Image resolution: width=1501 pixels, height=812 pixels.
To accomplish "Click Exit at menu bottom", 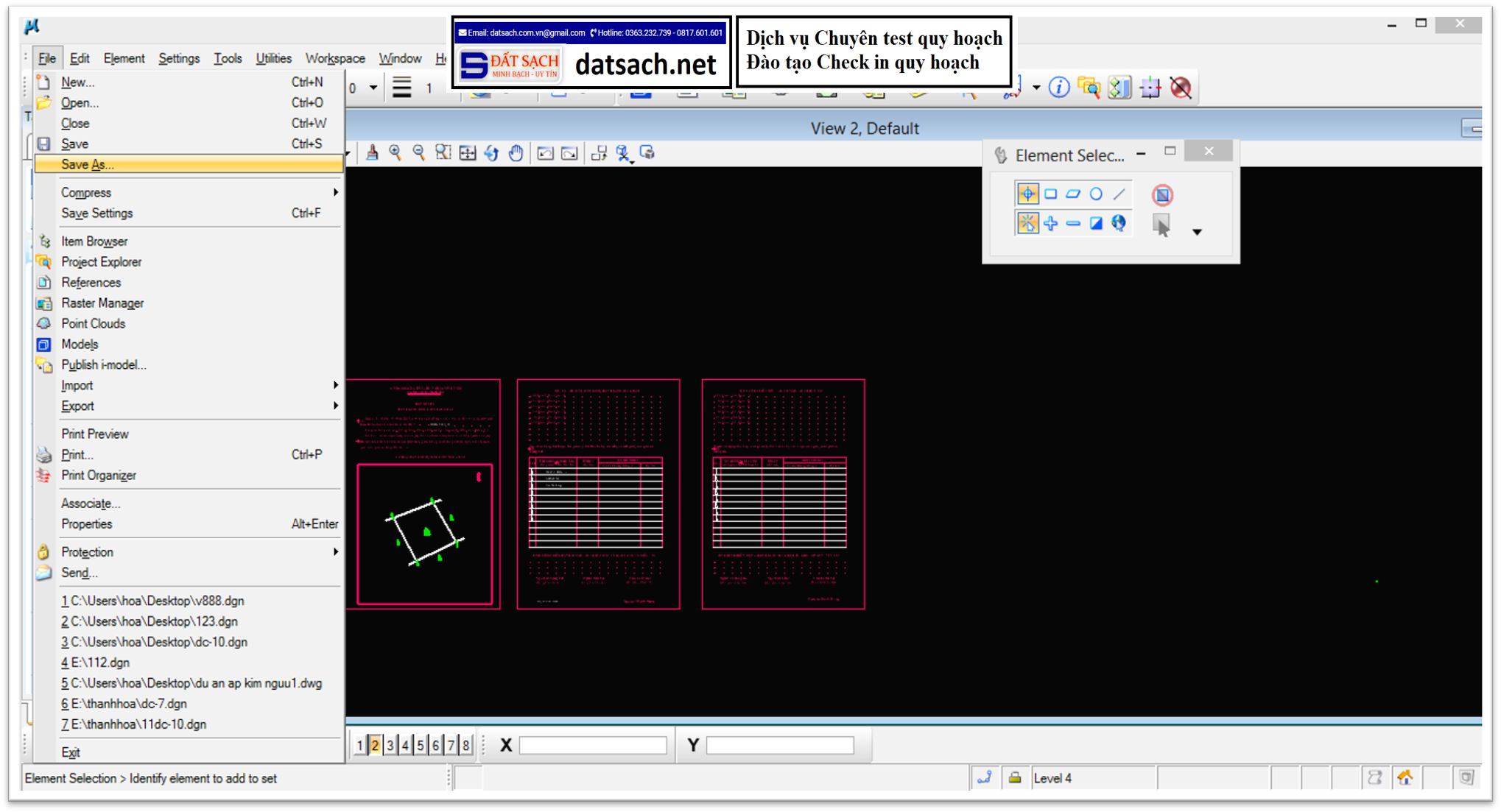I will tap(71, 752).
